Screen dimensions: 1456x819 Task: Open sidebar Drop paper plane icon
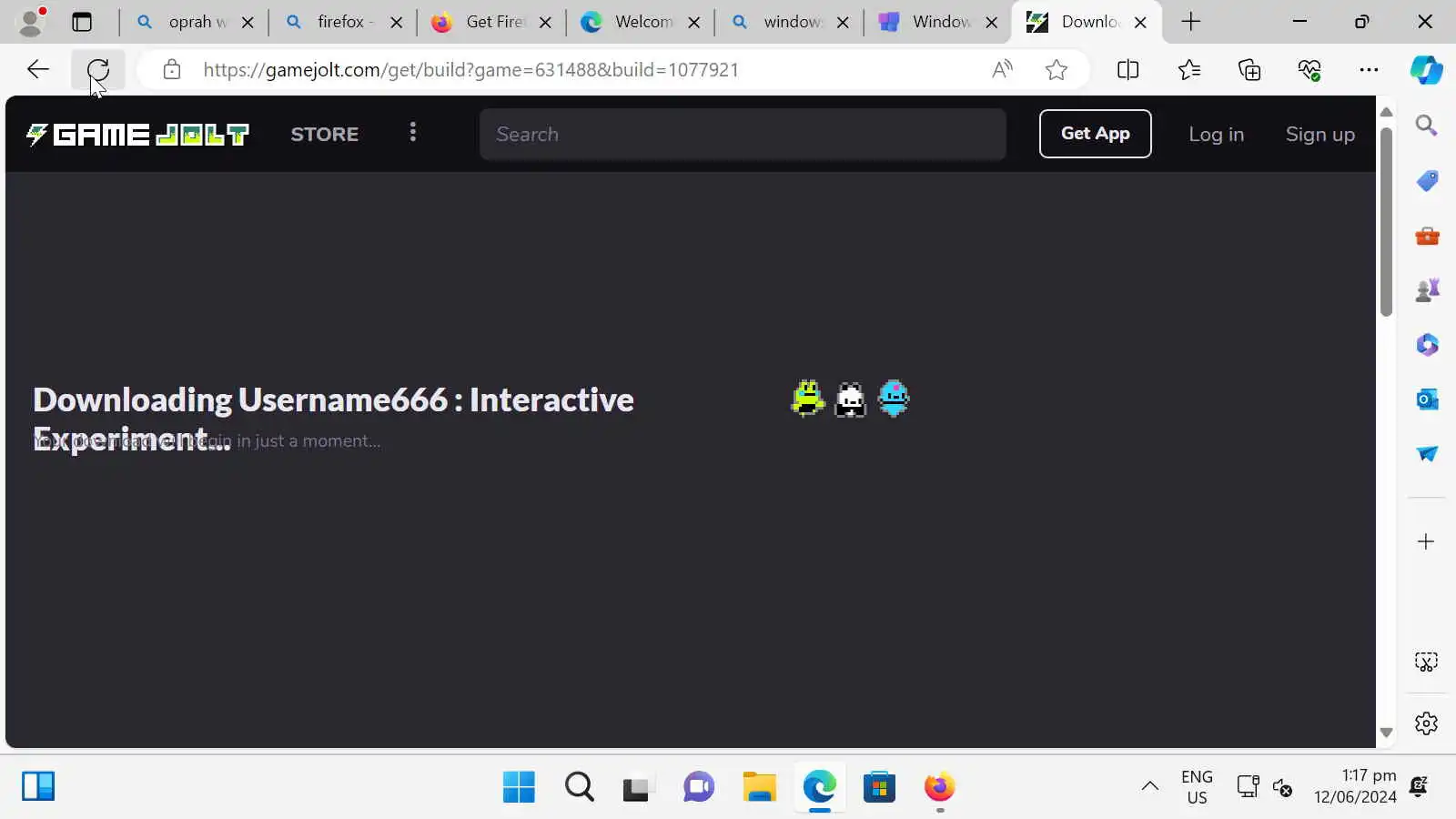click(1427, 454)
